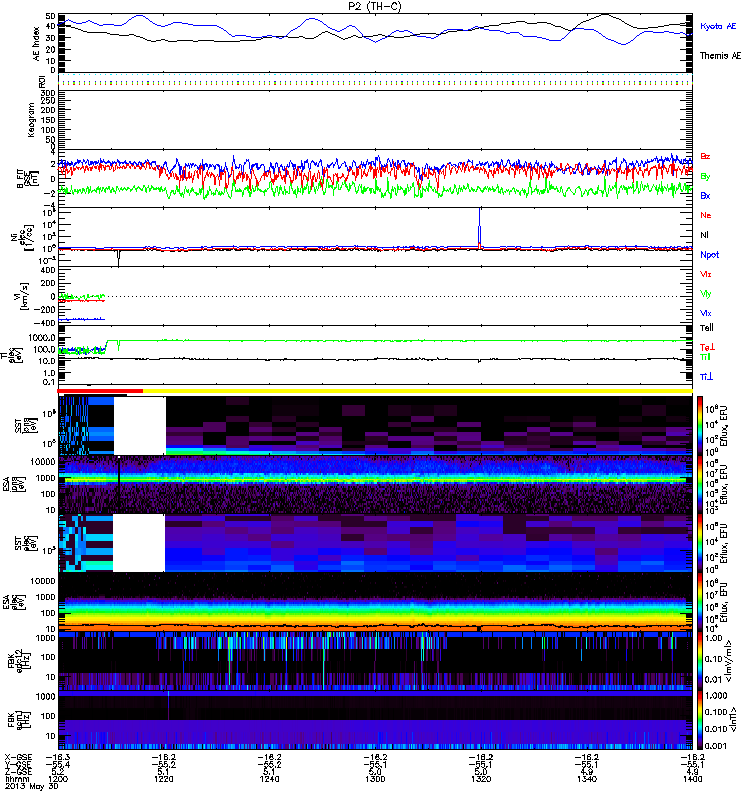Click the ROI panel label
This screenshot has height=800, width=750.
click(x=42, y=81)
